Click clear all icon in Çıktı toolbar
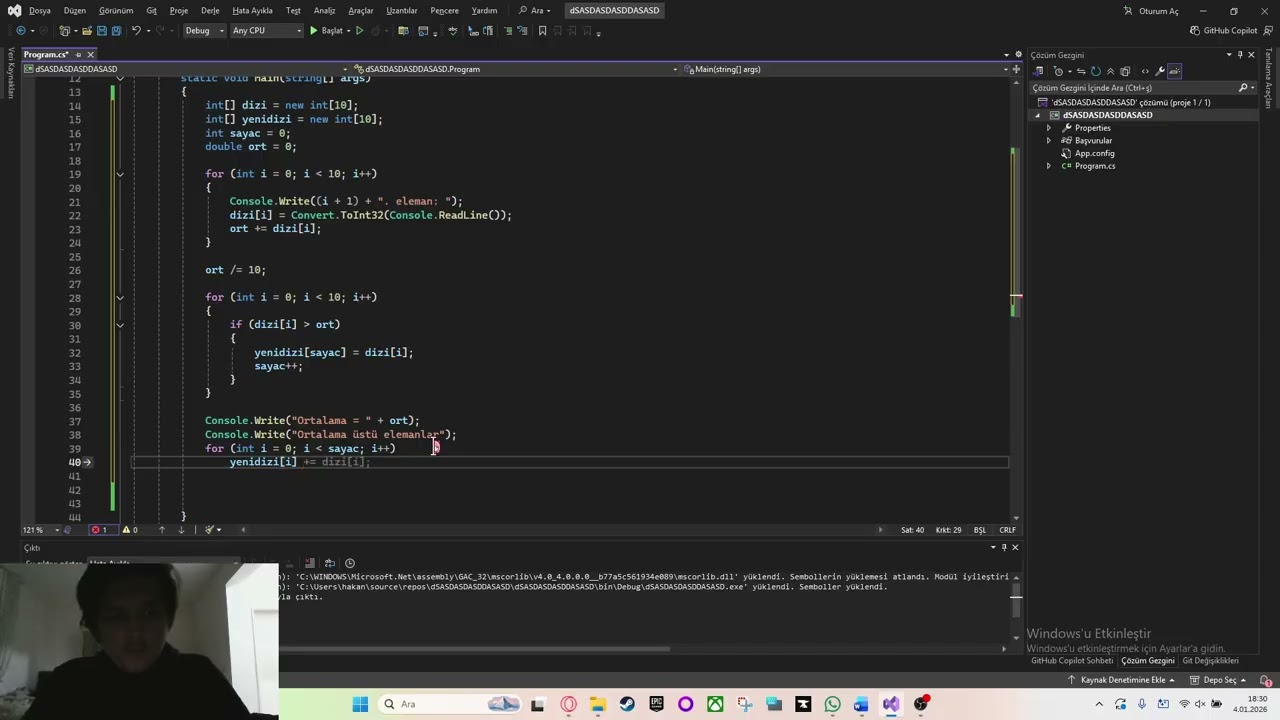 pyautogui.click(x=310, y=563)
